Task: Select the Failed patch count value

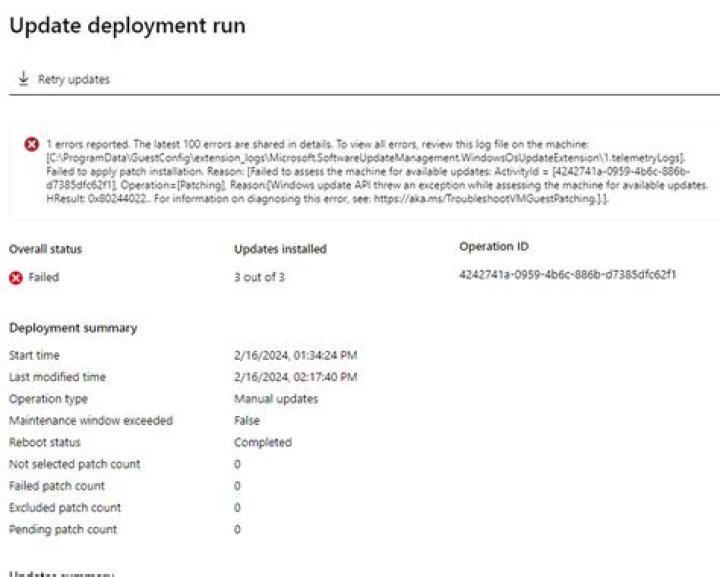Action: (x=237, y=486)
